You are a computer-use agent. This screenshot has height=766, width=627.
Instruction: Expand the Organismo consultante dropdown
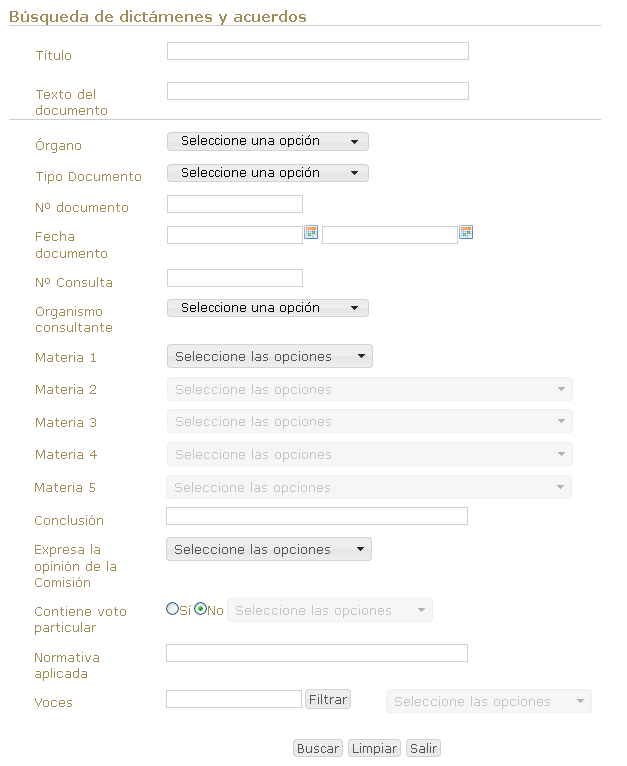(268, 308)
